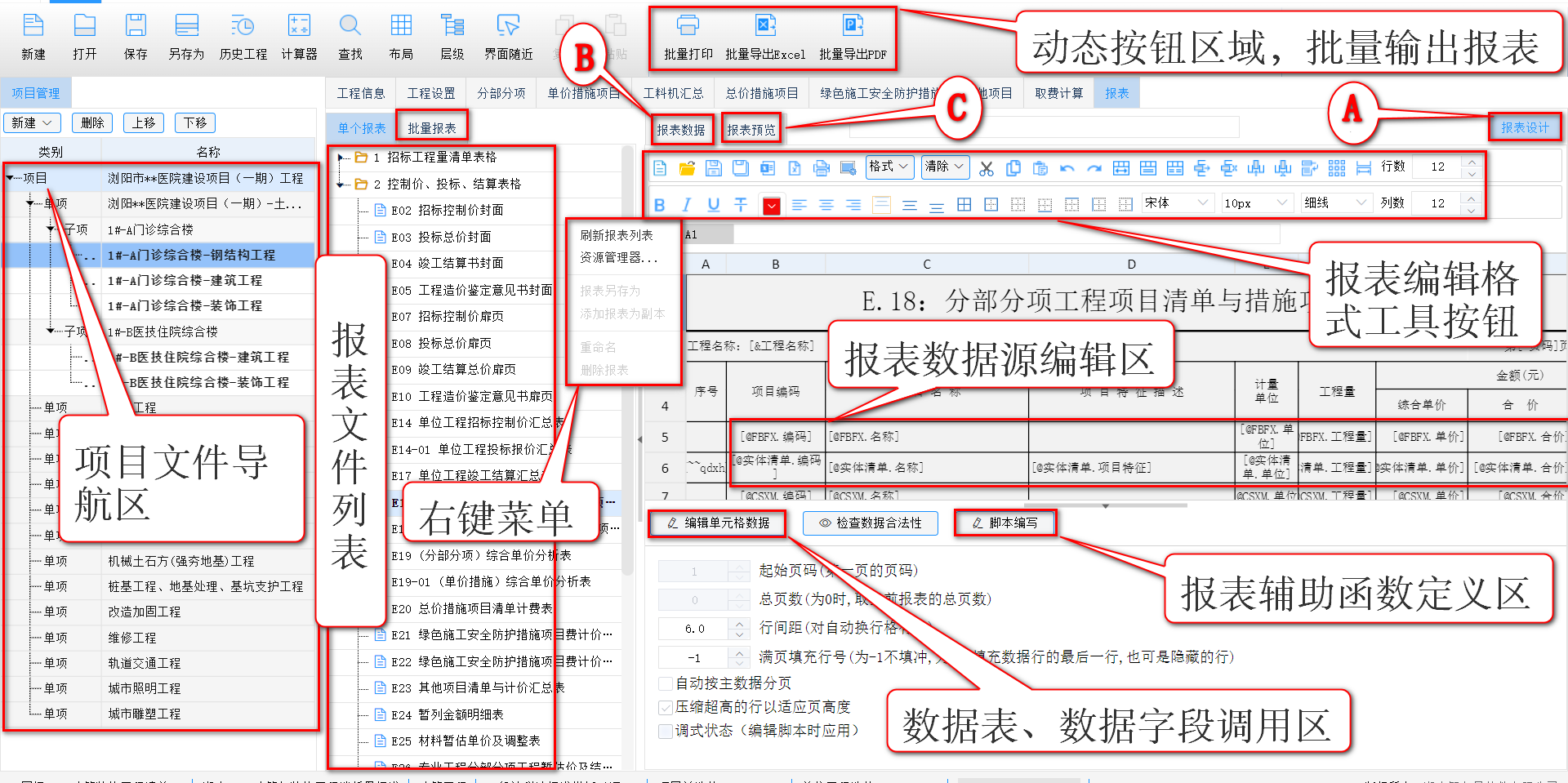This screenshot has height=783, width=1568.
Task: Toggle underline formatting in report toolbar
Action: pos(713,205)
